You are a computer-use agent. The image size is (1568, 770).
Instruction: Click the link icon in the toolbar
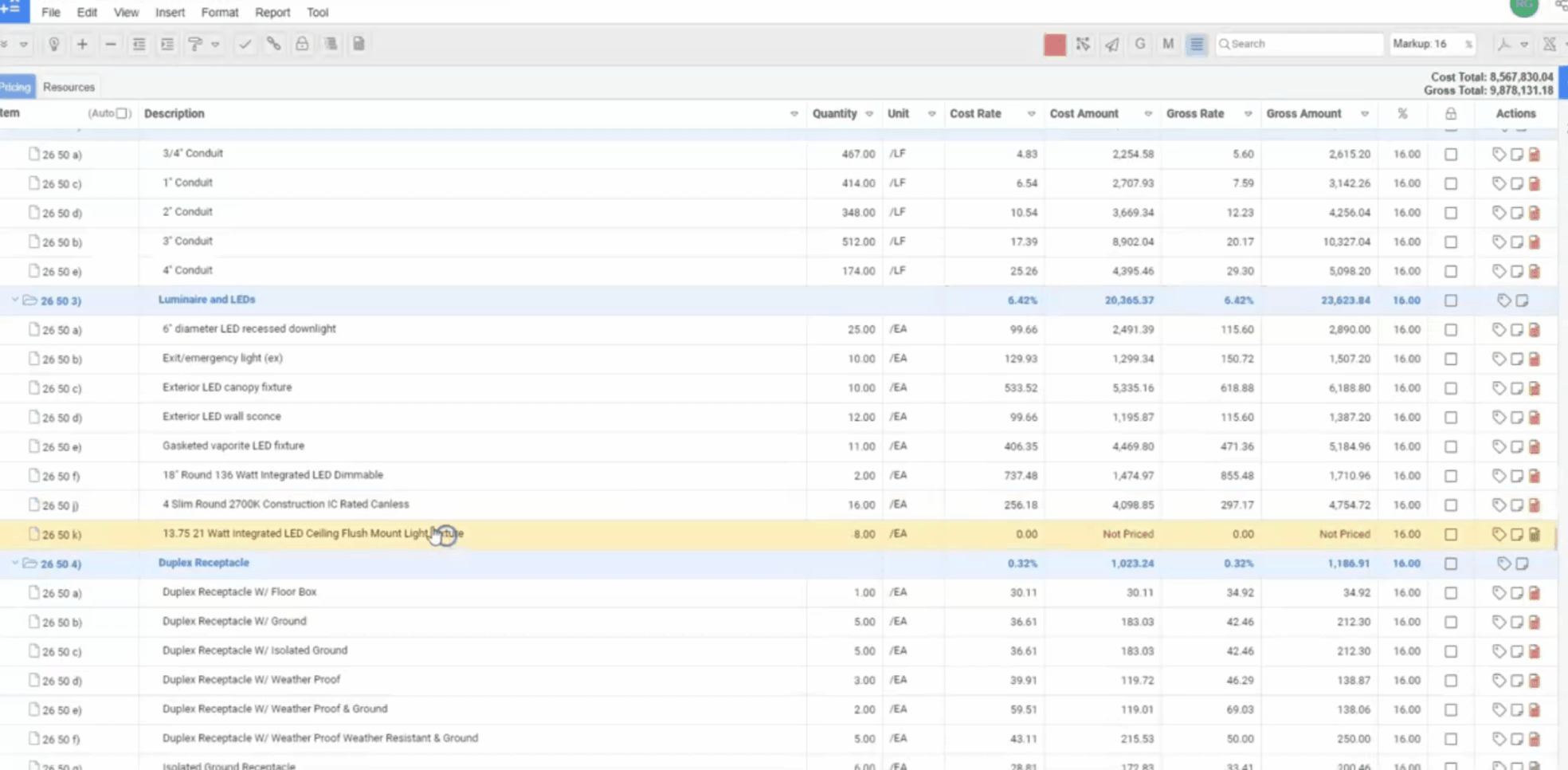pyautogui.click(x=273, y=44)
